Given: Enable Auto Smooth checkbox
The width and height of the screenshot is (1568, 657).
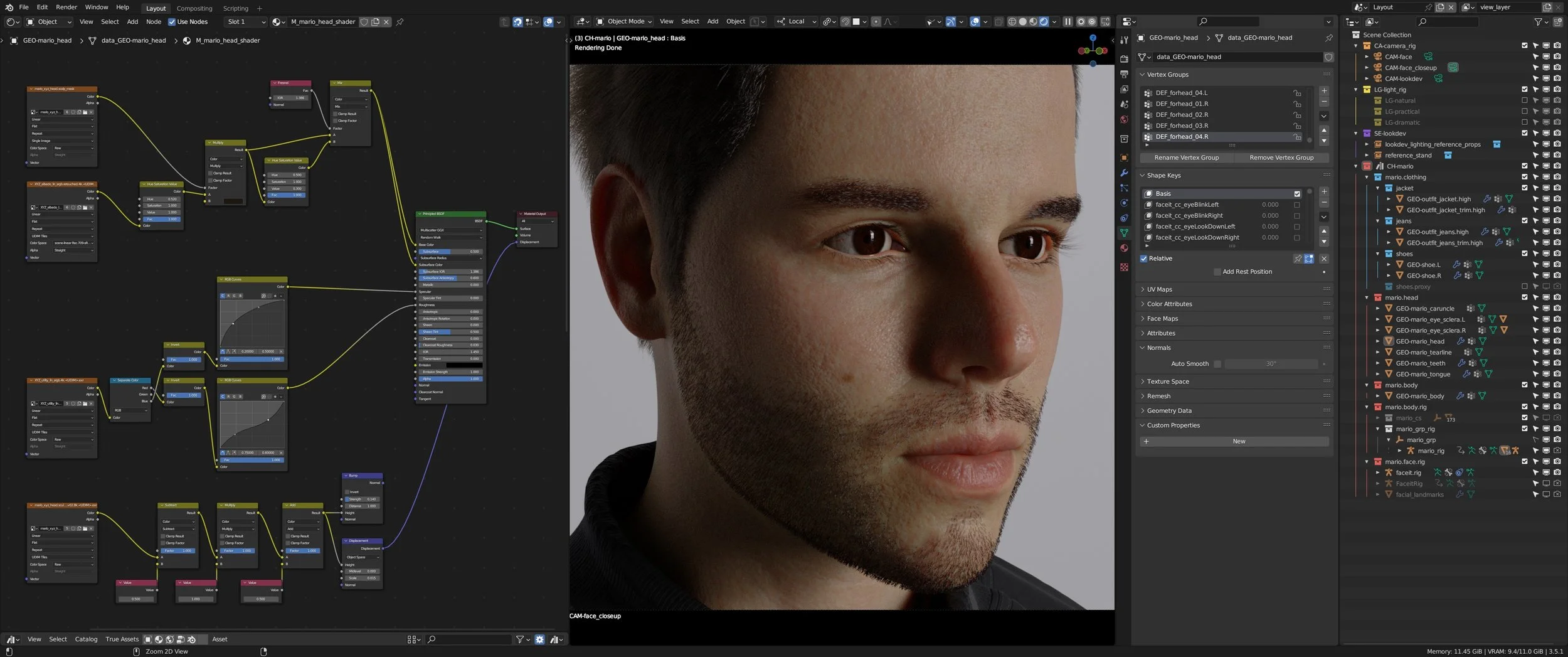Looking at the screenshot, I should point(1217,364).
